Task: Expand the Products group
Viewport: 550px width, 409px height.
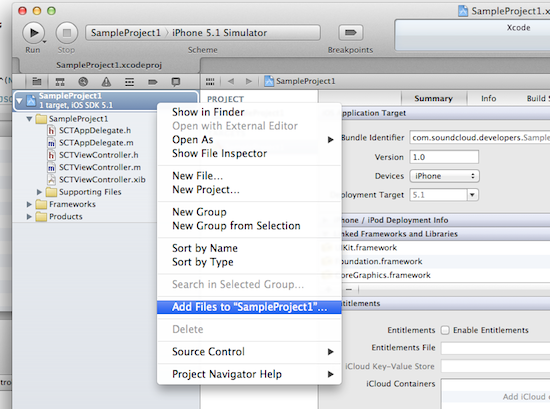Action: click(29, 216)
